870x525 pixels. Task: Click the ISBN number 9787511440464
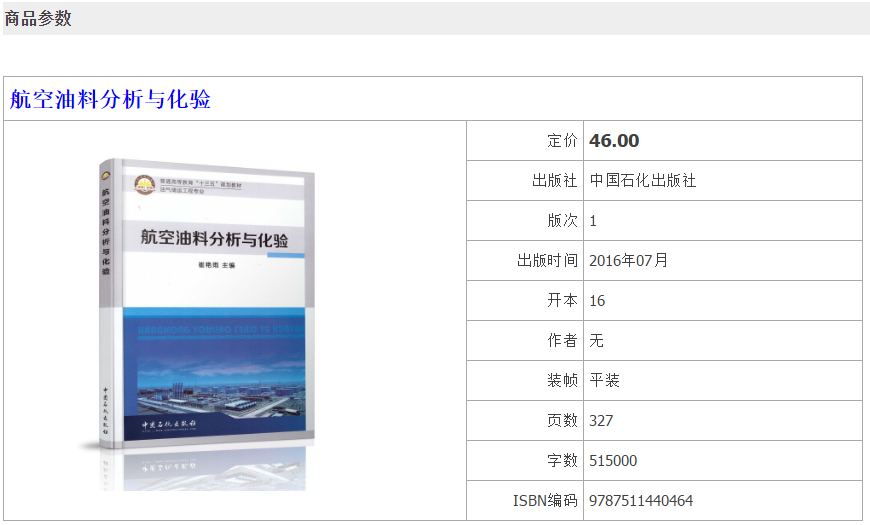pos(641,501)
